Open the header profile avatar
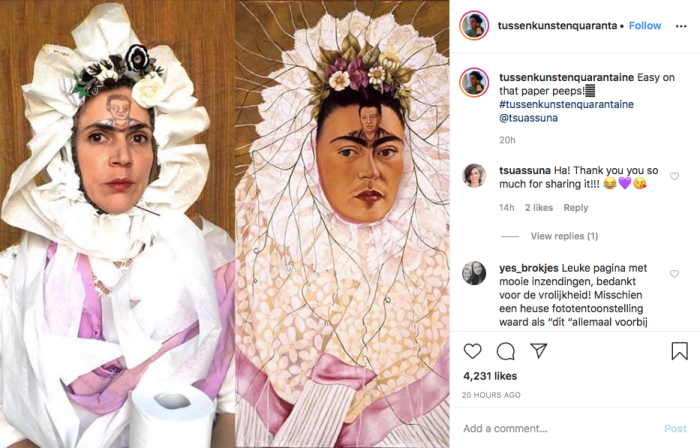The image size is (700, 448). pos(475,25)
